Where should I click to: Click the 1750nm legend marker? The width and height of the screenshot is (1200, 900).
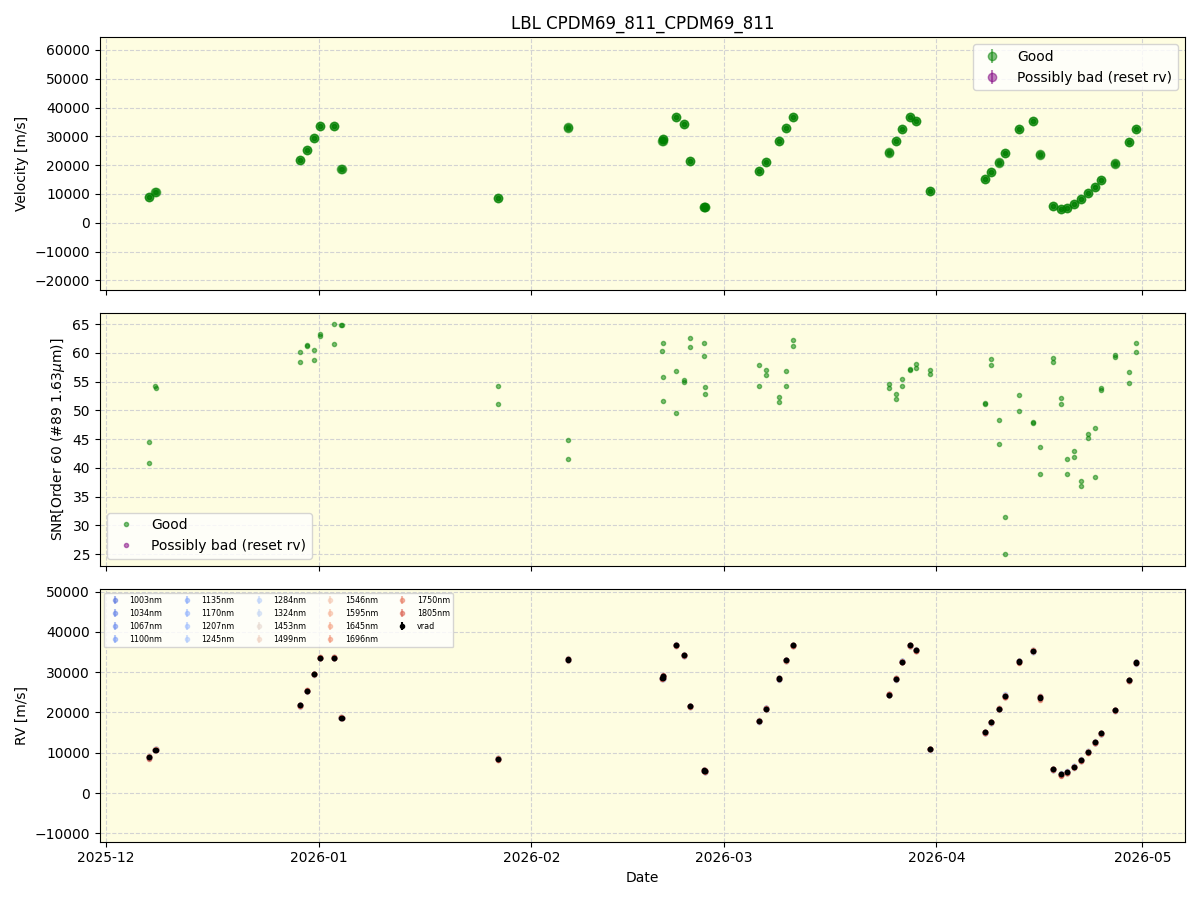(x=403, y=600)
